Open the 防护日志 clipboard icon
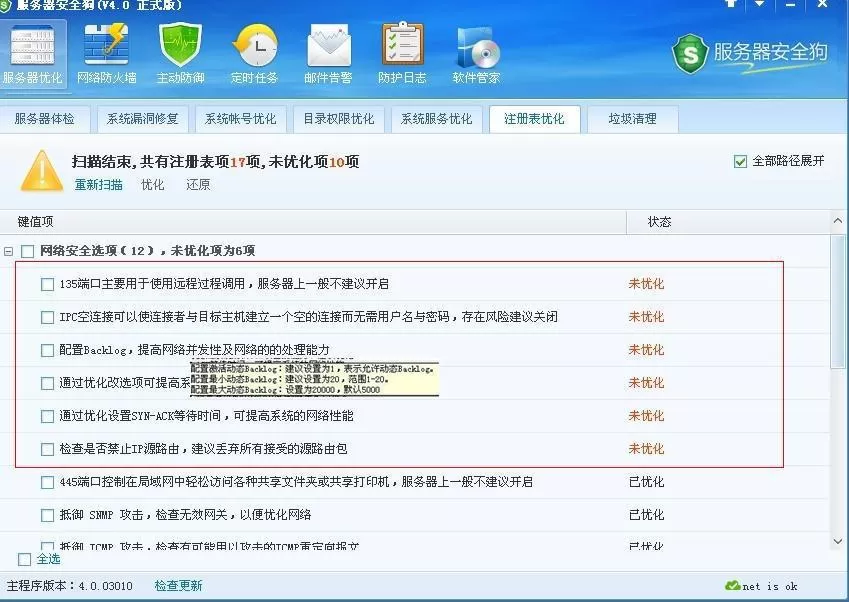The image size is (849, 602). tap(402, 54)
